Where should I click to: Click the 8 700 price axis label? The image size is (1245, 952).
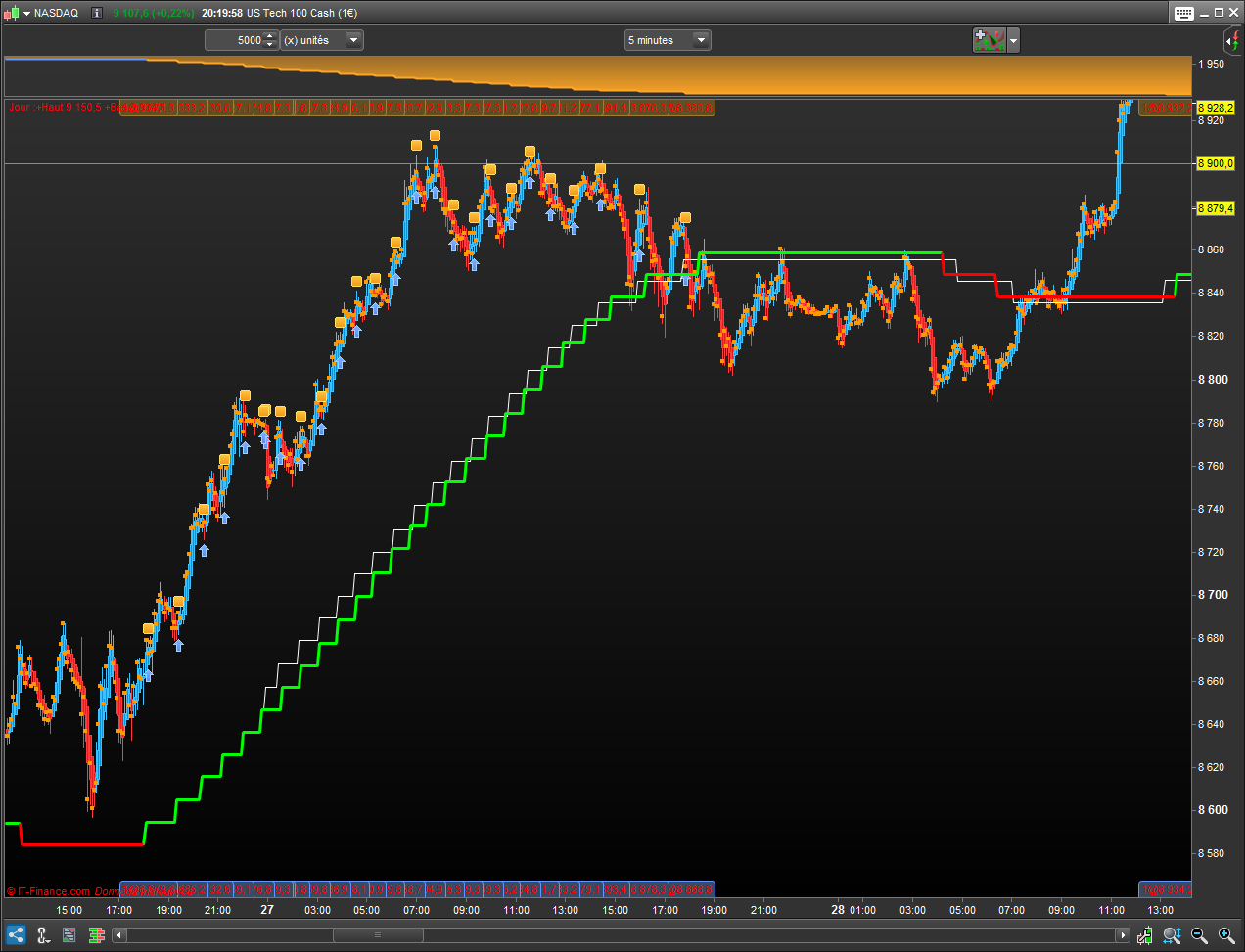click(1213, 595)
